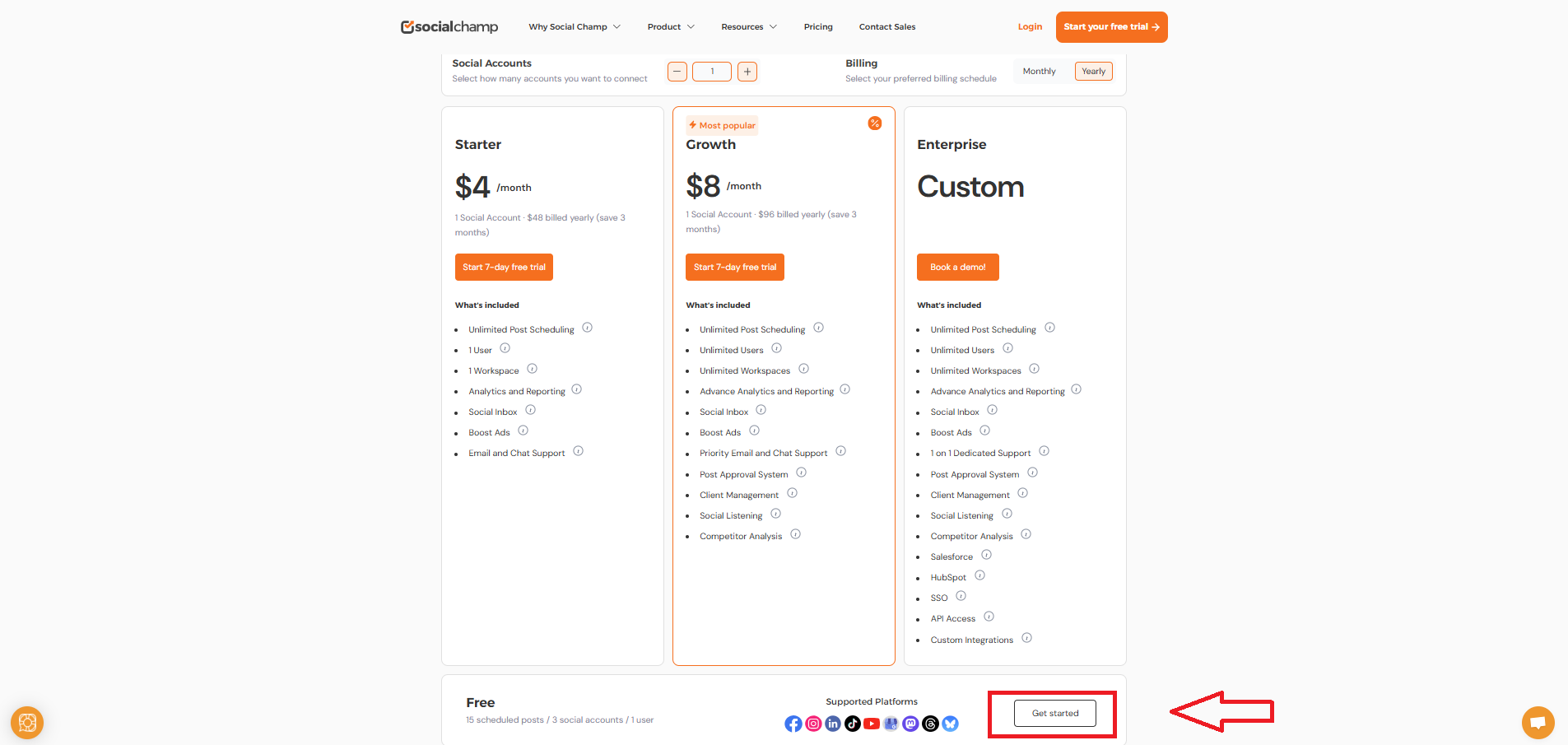Open Contact Sales

click(887, 27)
